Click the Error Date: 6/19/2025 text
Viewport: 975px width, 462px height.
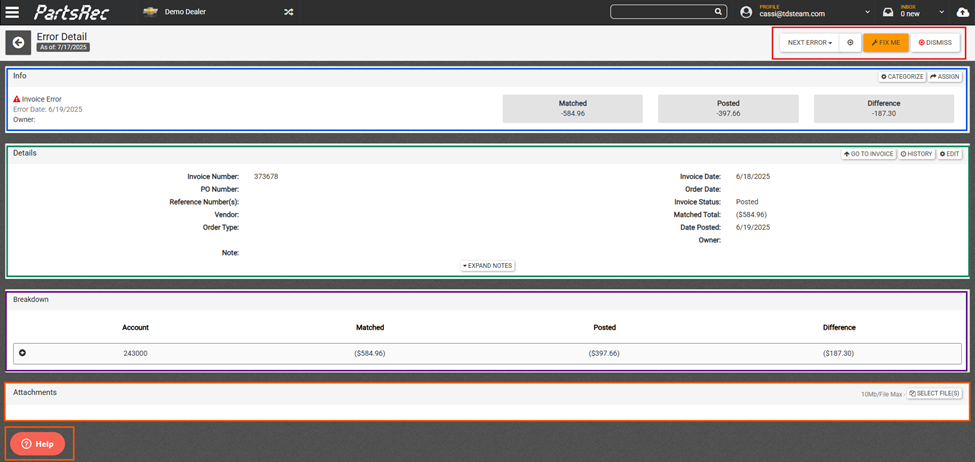click(x=48, y=109)
